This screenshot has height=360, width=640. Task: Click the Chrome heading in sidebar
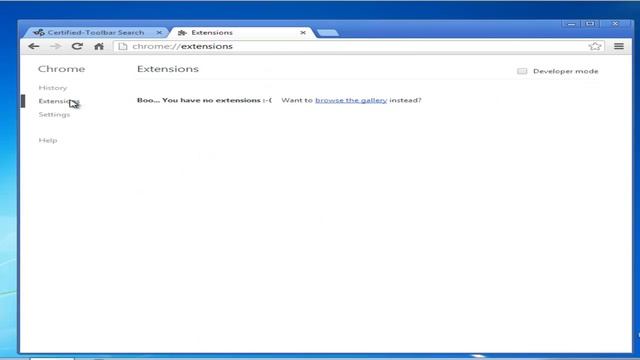(x=62, y=69)
